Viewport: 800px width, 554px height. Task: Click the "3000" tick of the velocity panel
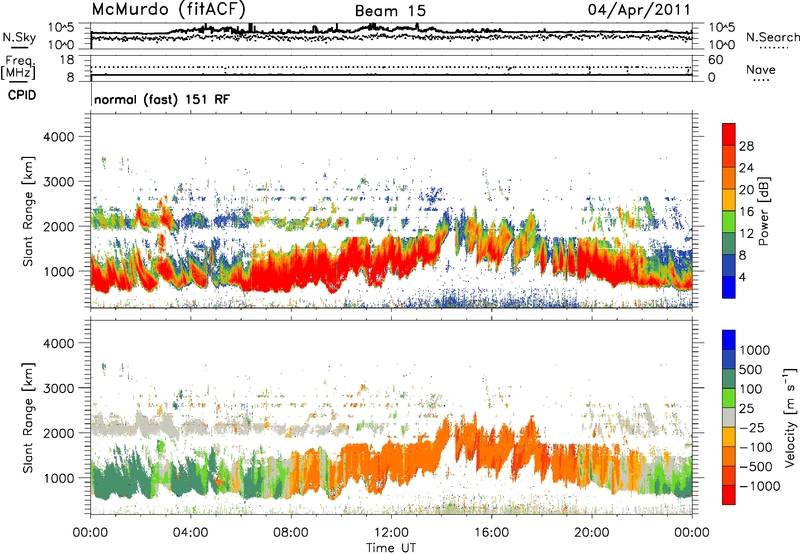[x=58, y=388]
